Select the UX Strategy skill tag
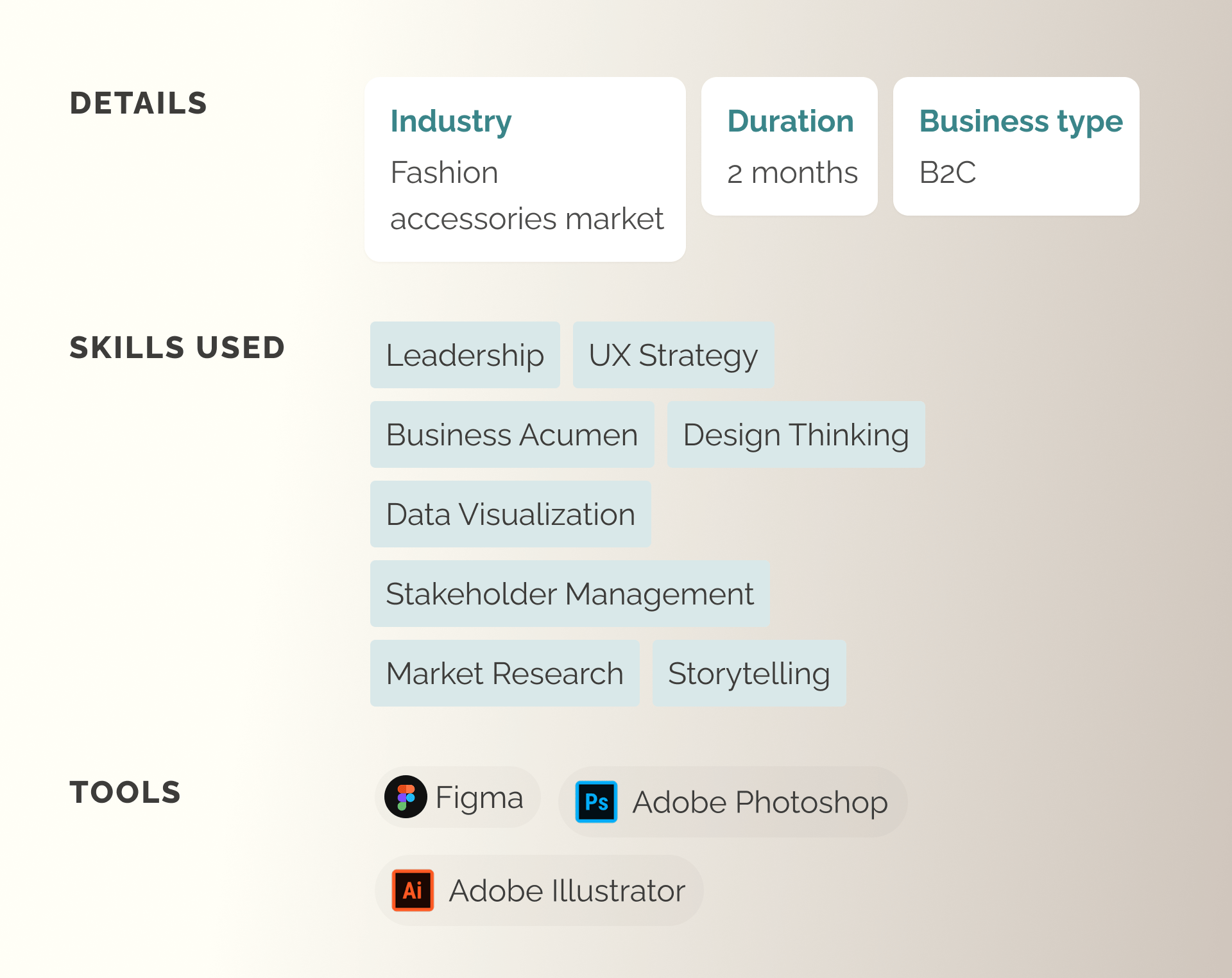The image size is (1232, 978). coord(673,355)
